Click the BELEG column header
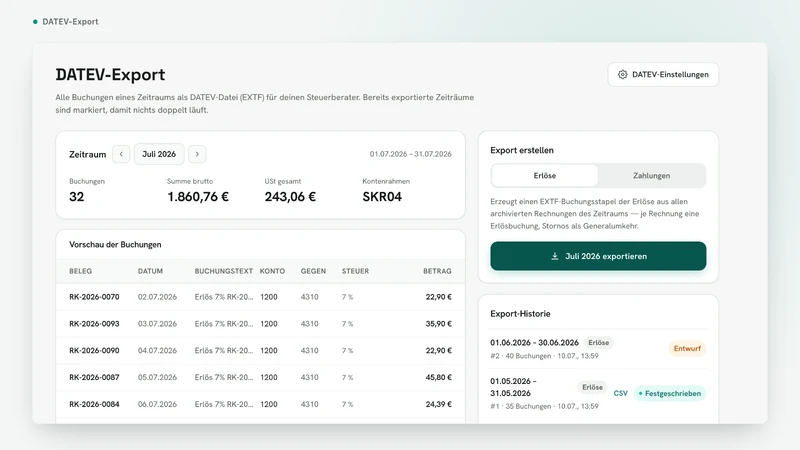Screen dimensions: 800x450 (81, 271)
